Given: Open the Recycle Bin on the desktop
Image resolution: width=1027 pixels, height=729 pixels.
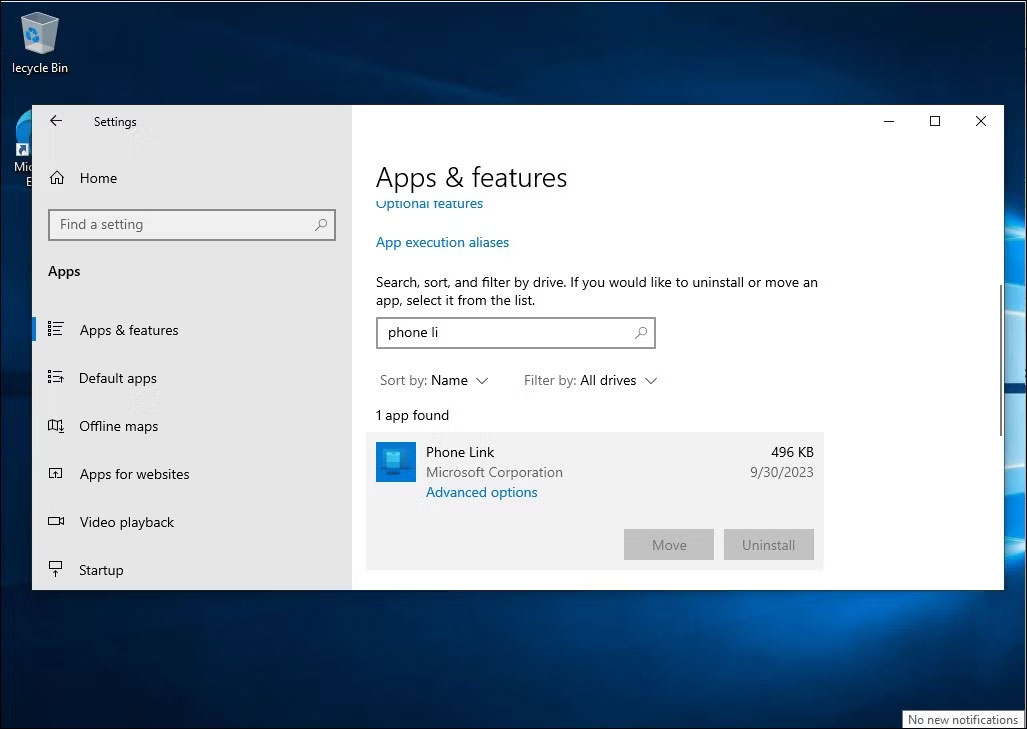Looking at the screenshot, I should click(39, 30).
